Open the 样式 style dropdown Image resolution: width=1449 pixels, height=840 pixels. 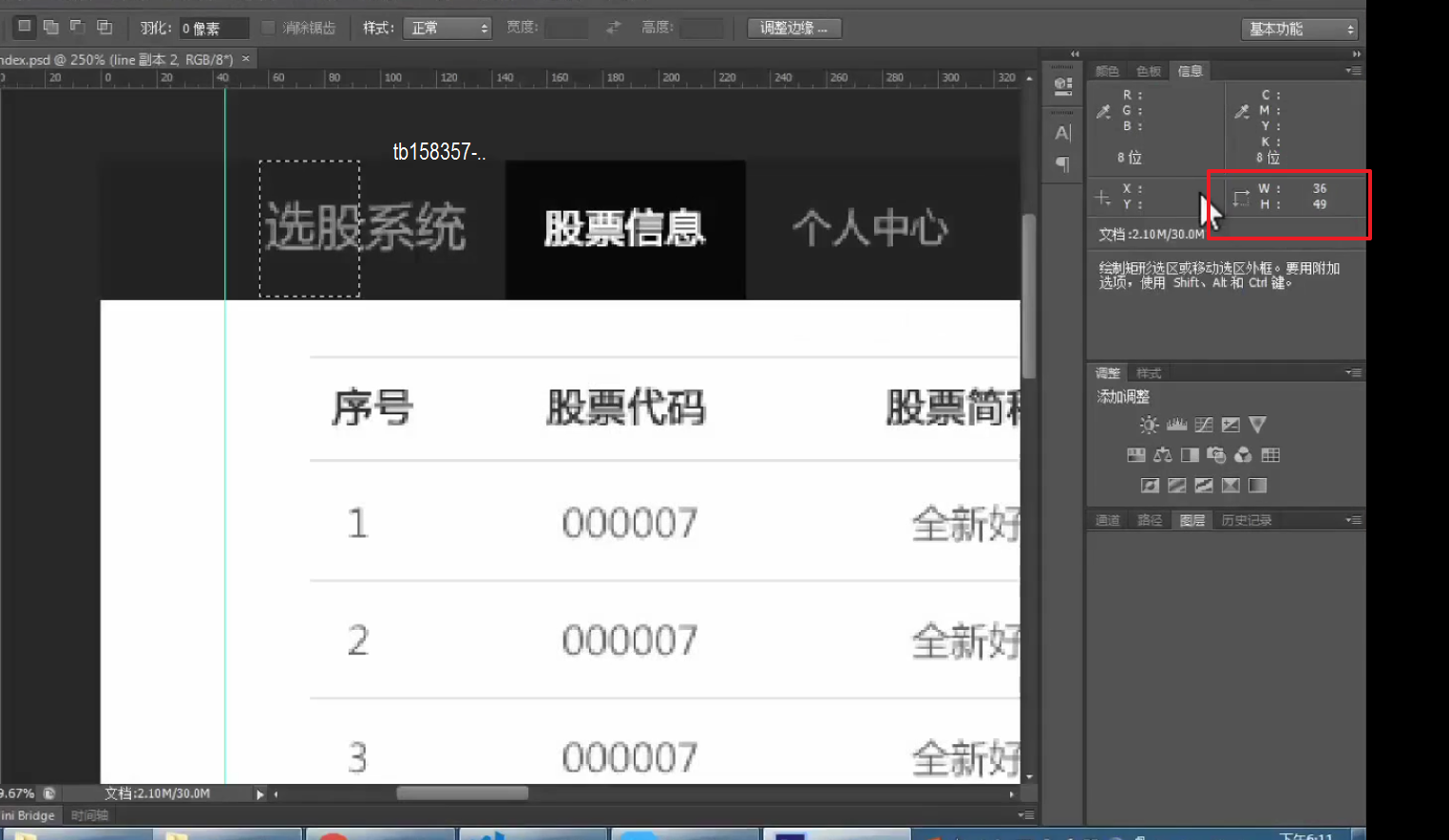tap(448, 28)
